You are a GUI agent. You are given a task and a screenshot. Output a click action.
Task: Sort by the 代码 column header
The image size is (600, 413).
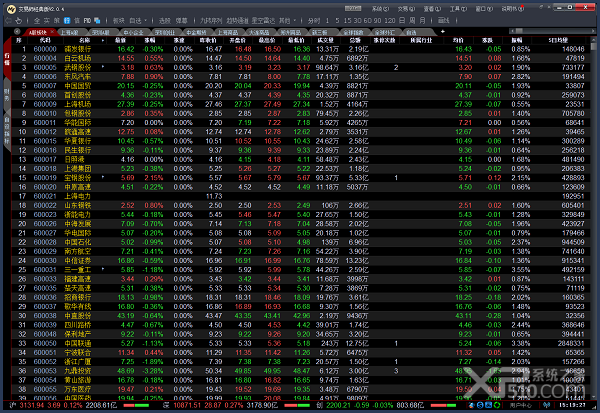coord(45,40)
